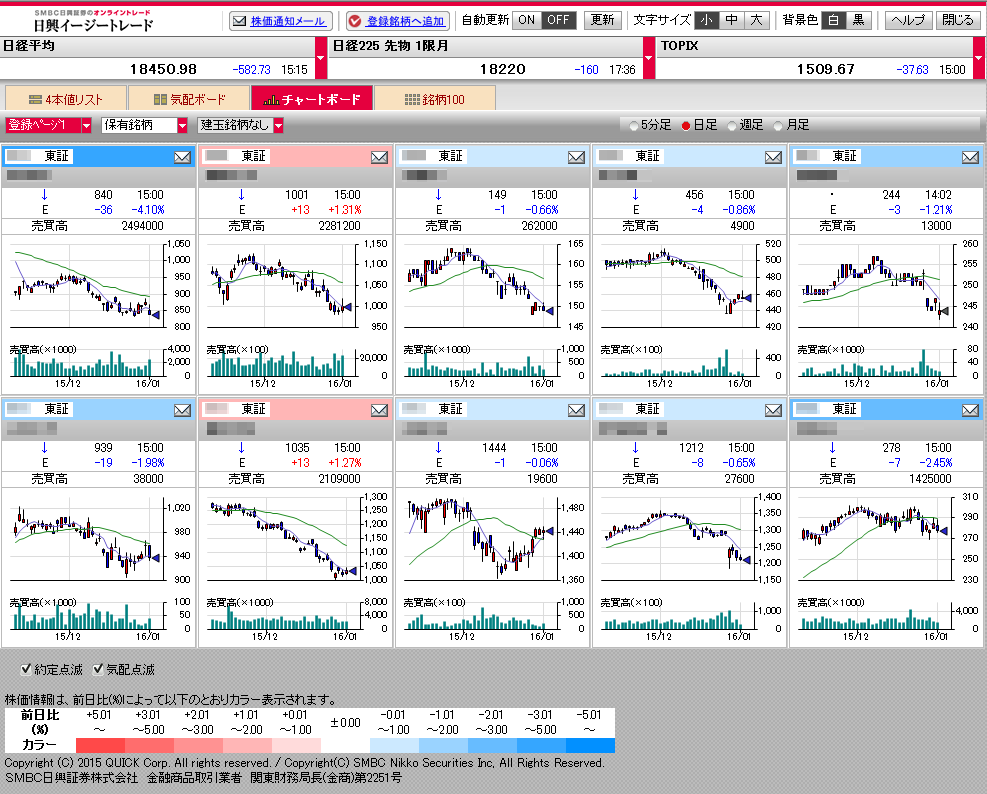Click the mail icon on the 840 stock card
This screenshot has height=794, width=987.
pos(182,157)
